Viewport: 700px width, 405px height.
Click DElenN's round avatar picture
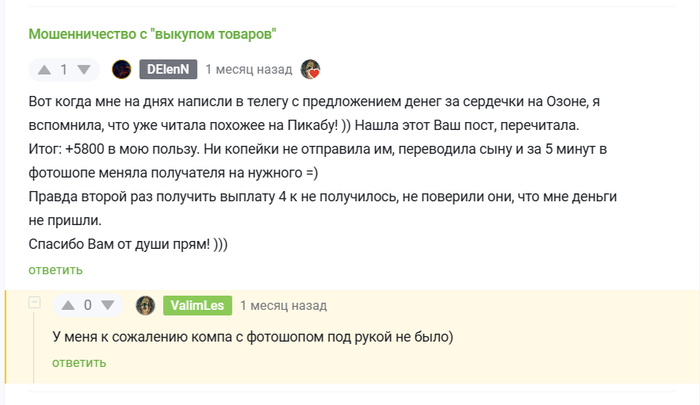[122, 70]
